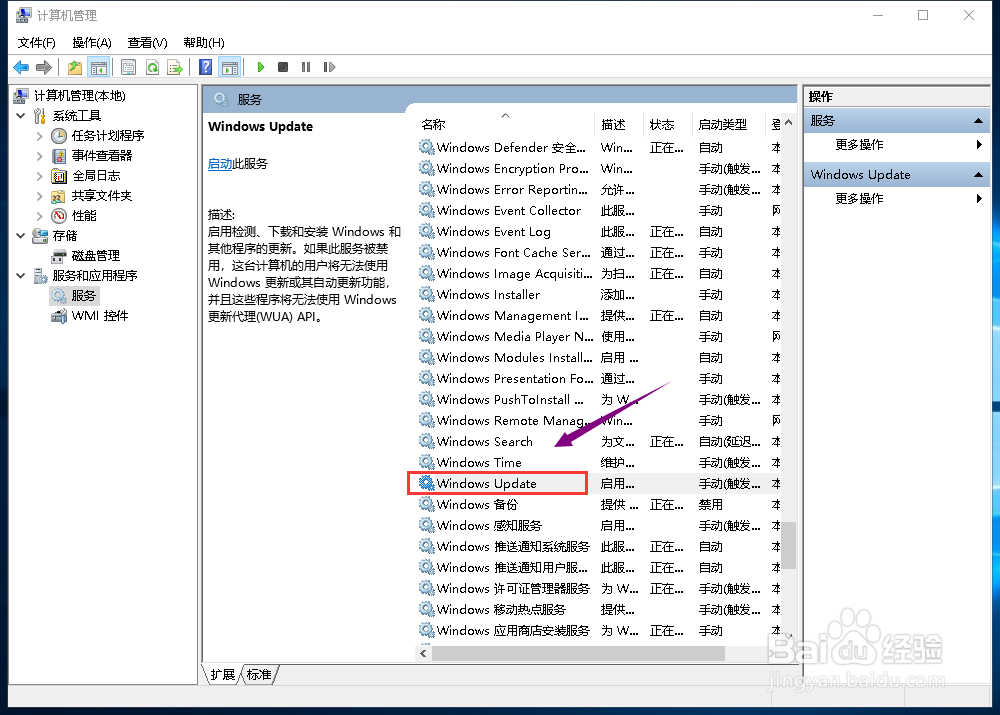Click the 启动 link to start service
1000x715 pixels.
(219, 164)
